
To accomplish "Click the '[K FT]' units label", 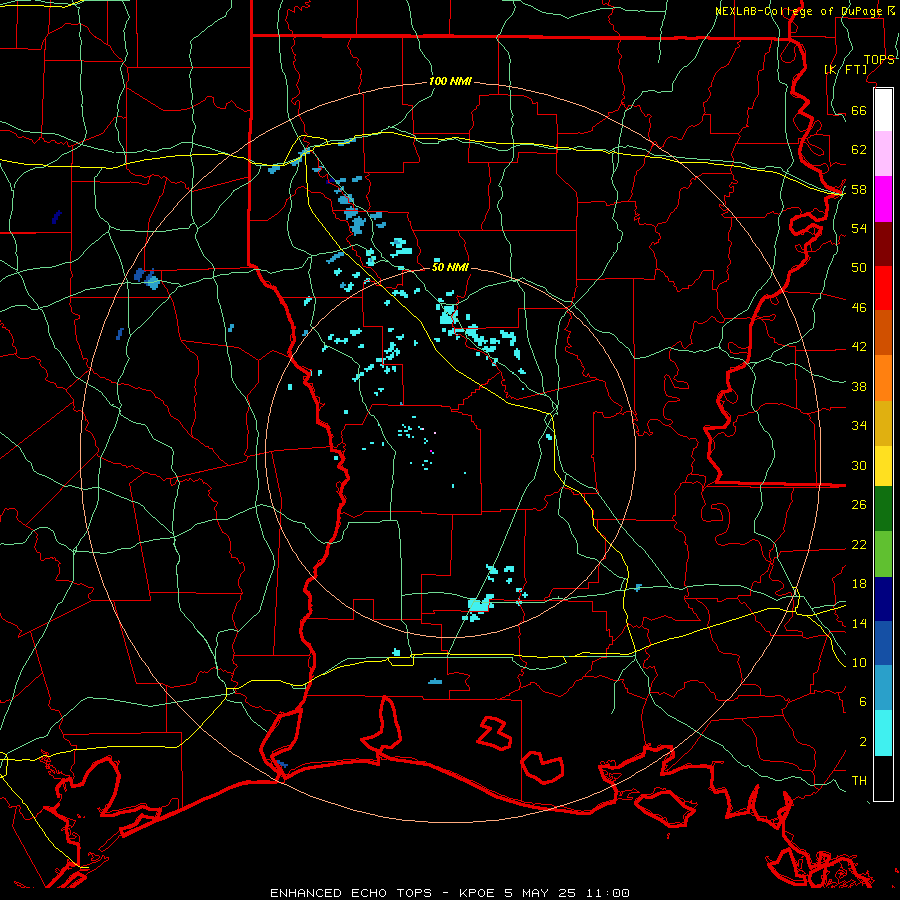I will pos(845,69).
